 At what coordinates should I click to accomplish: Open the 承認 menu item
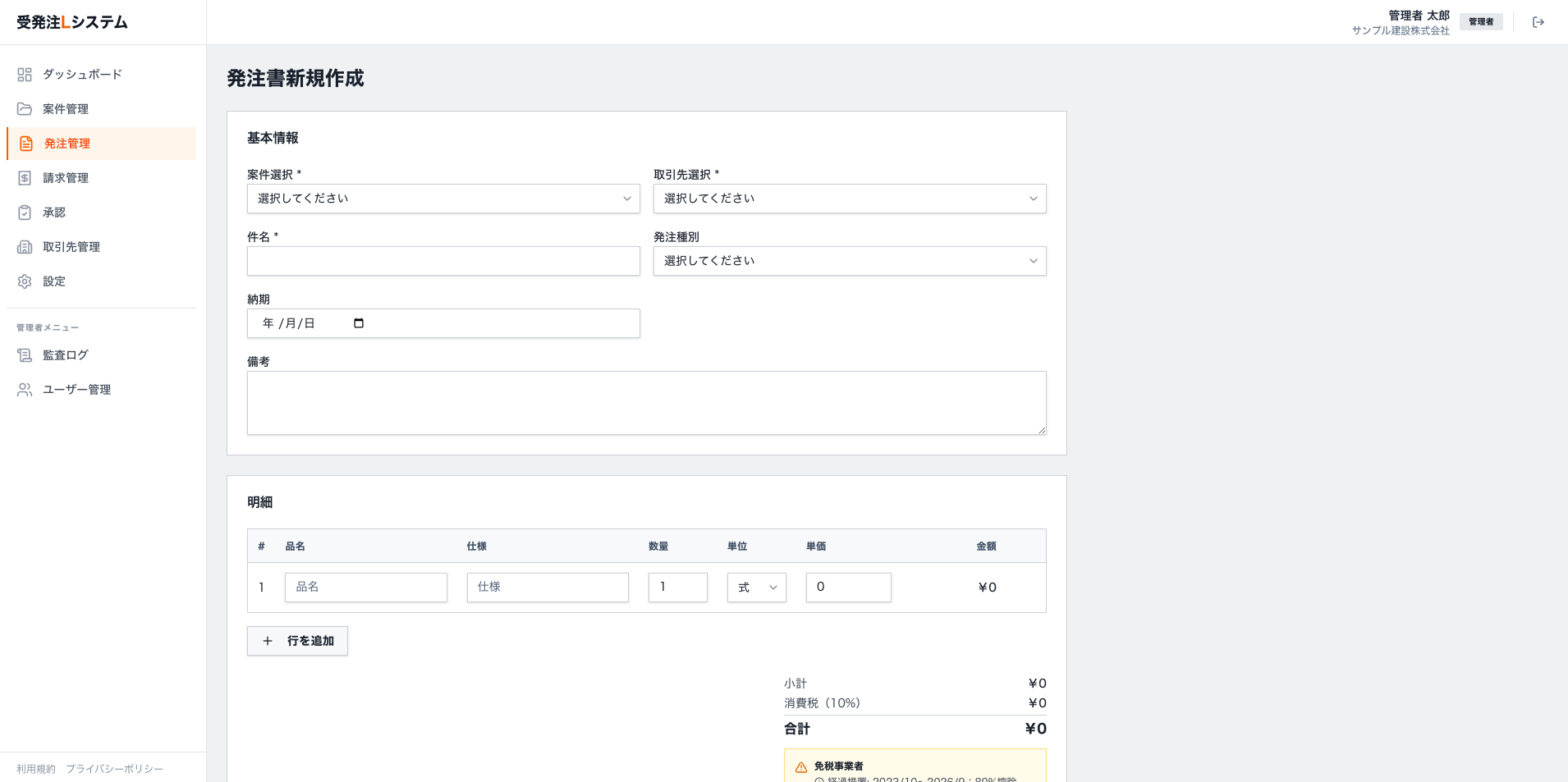click(101, 213)
